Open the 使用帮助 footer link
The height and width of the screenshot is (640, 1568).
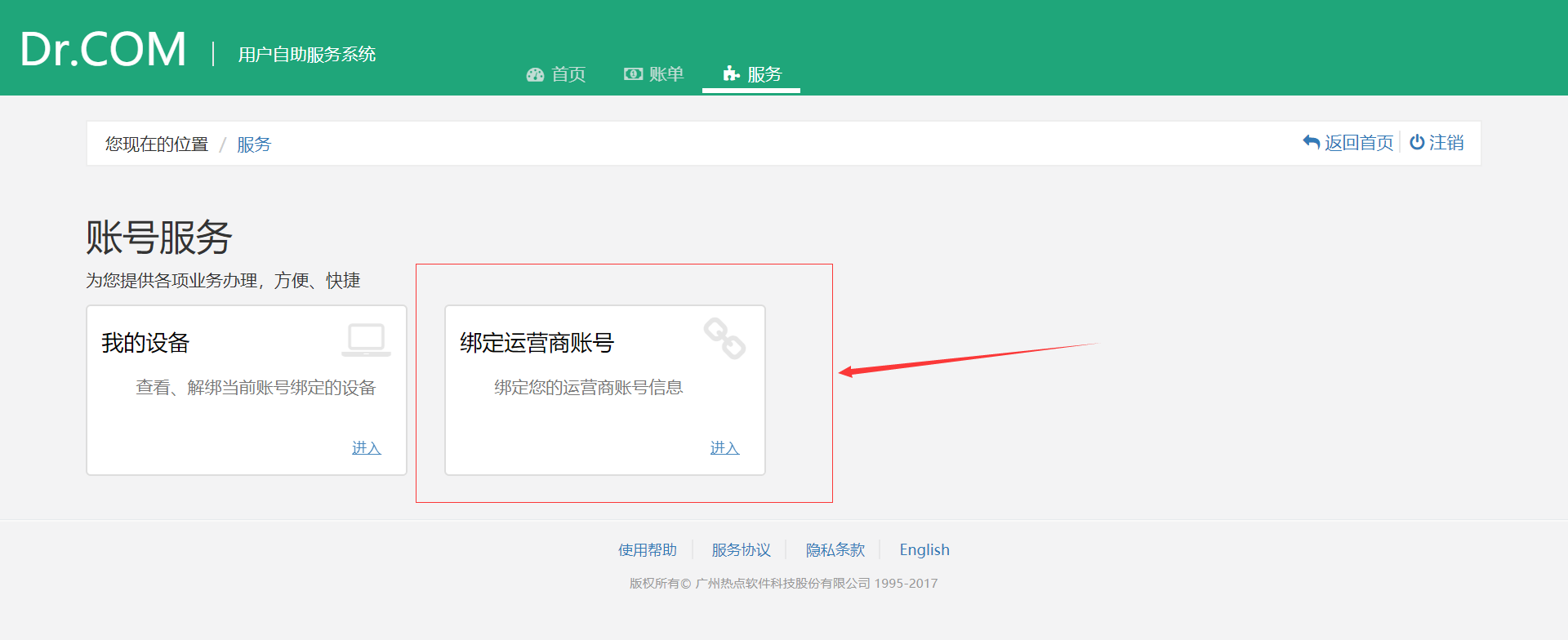[x=648, y=550]
